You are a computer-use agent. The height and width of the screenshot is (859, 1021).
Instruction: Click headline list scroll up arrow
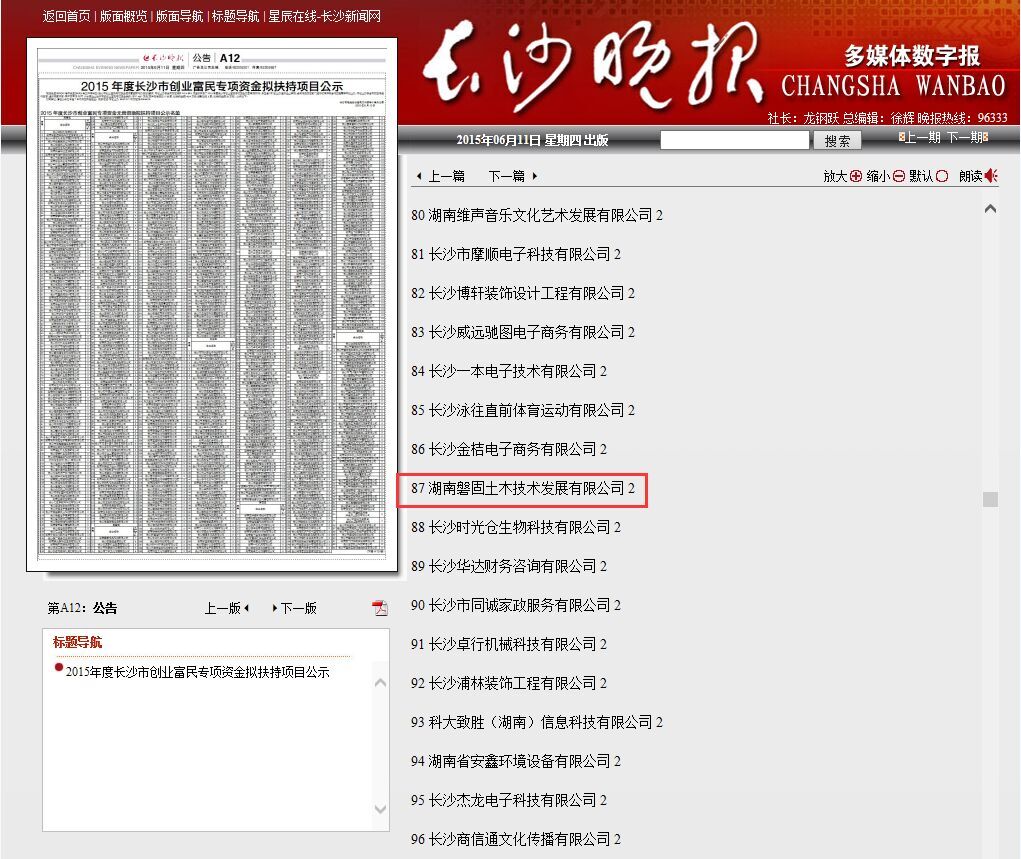click(380, 683)
